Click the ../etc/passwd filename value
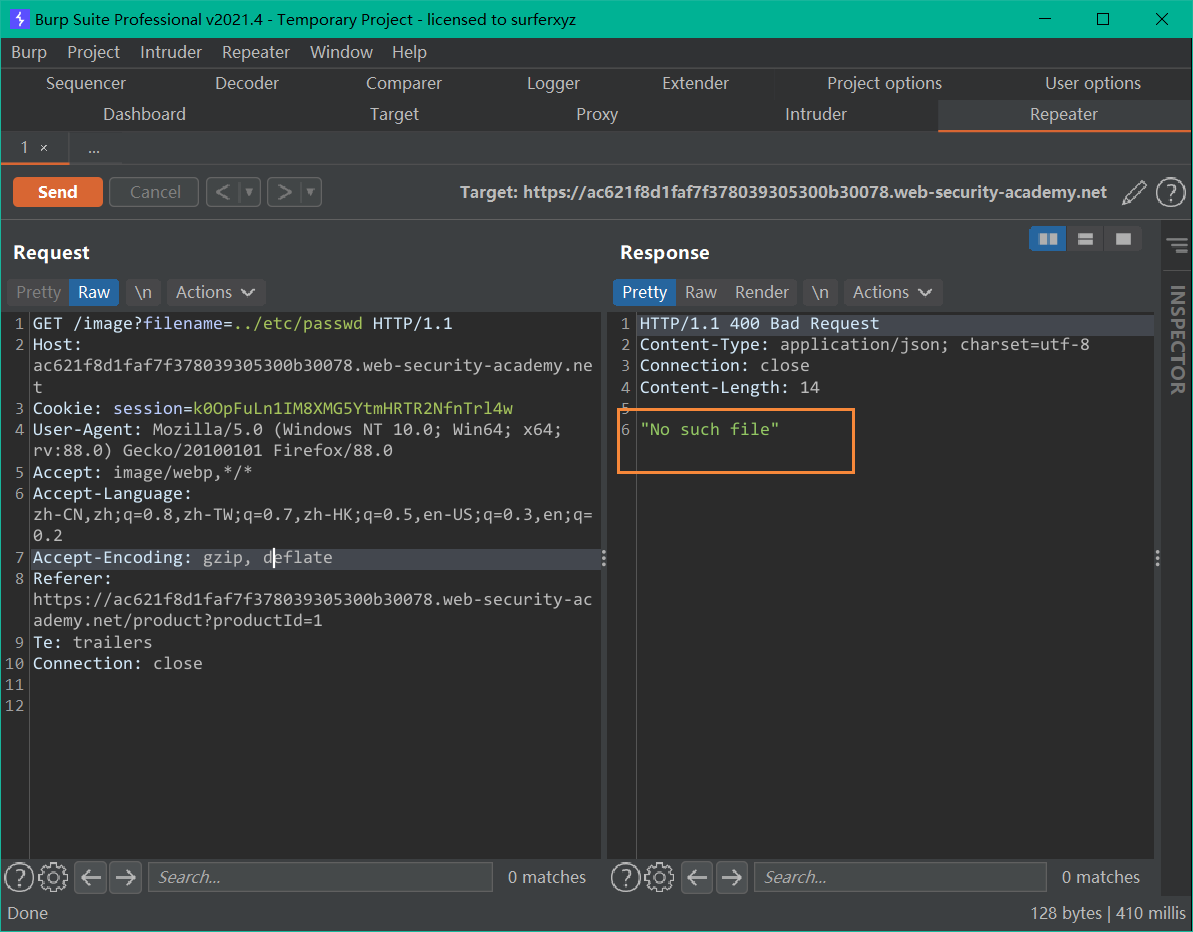 point(300,324)
